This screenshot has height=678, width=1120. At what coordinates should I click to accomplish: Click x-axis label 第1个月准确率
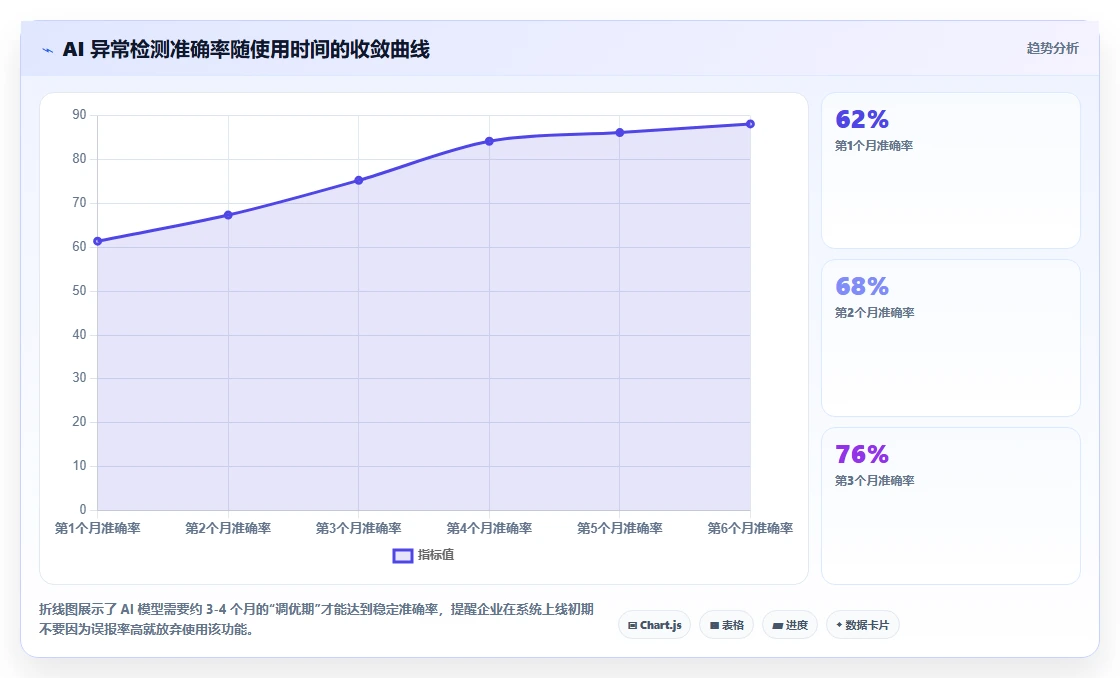[98, 529]
